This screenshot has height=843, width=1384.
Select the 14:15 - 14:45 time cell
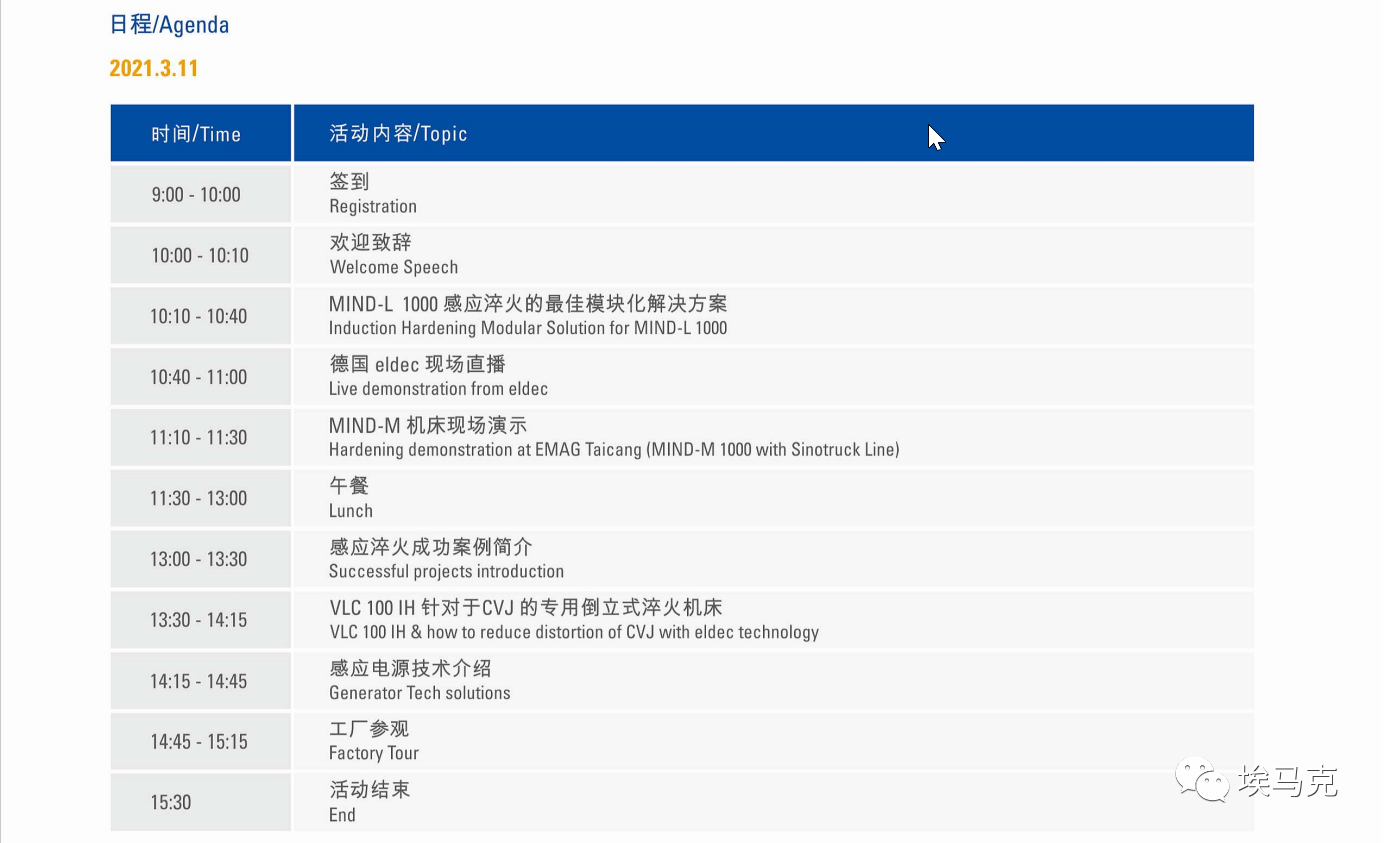pos(200,681)
